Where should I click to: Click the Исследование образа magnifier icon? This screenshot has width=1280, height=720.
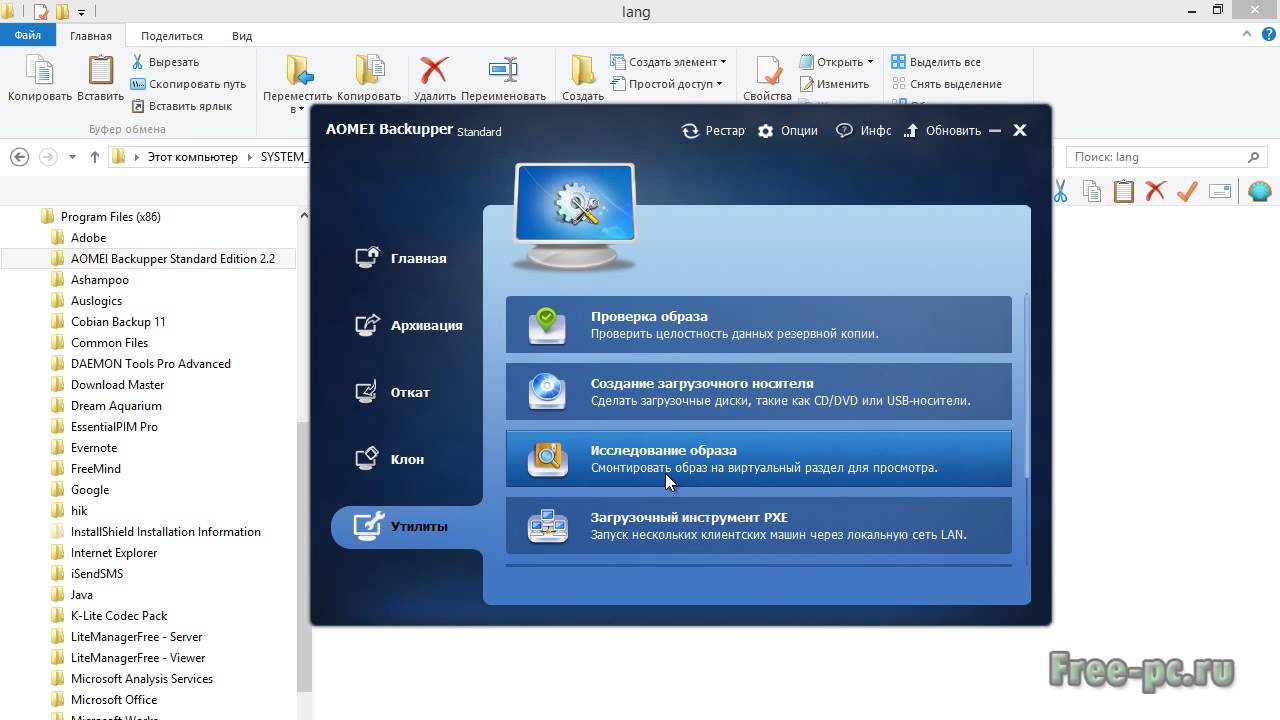[x=547, y=458]
